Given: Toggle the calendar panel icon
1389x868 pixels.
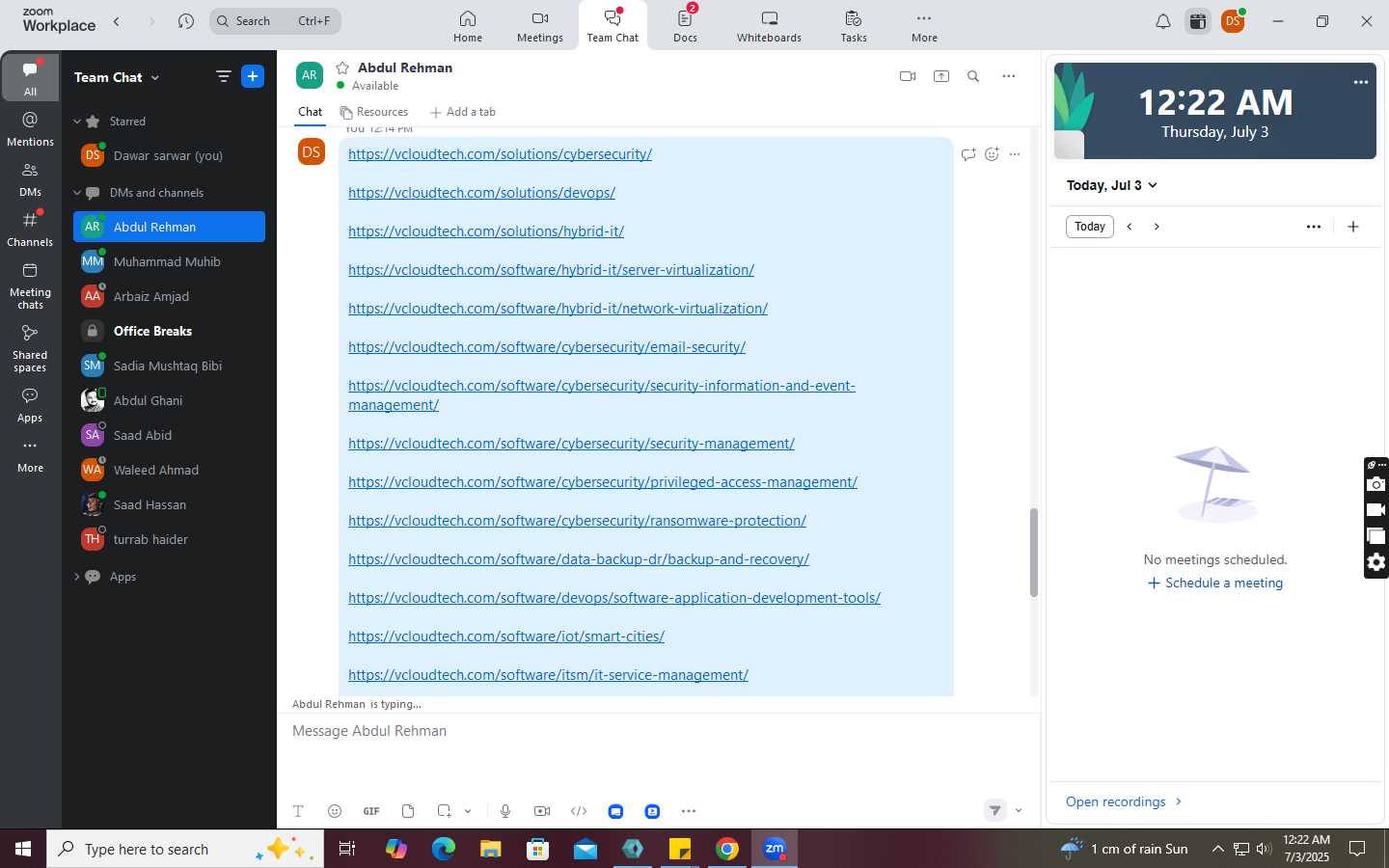Looking at the screenshot, I should coord(1198,21).
